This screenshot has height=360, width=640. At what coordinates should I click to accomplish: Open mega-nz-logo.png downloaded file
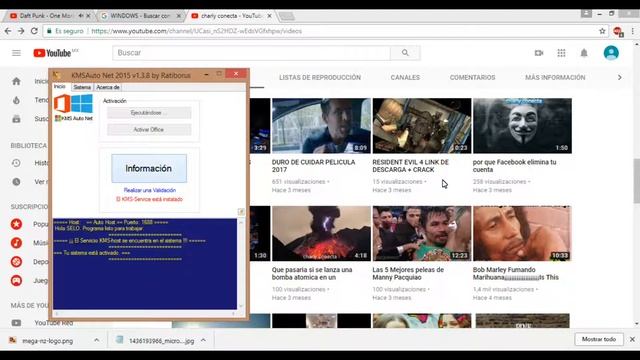click(47, 341)
